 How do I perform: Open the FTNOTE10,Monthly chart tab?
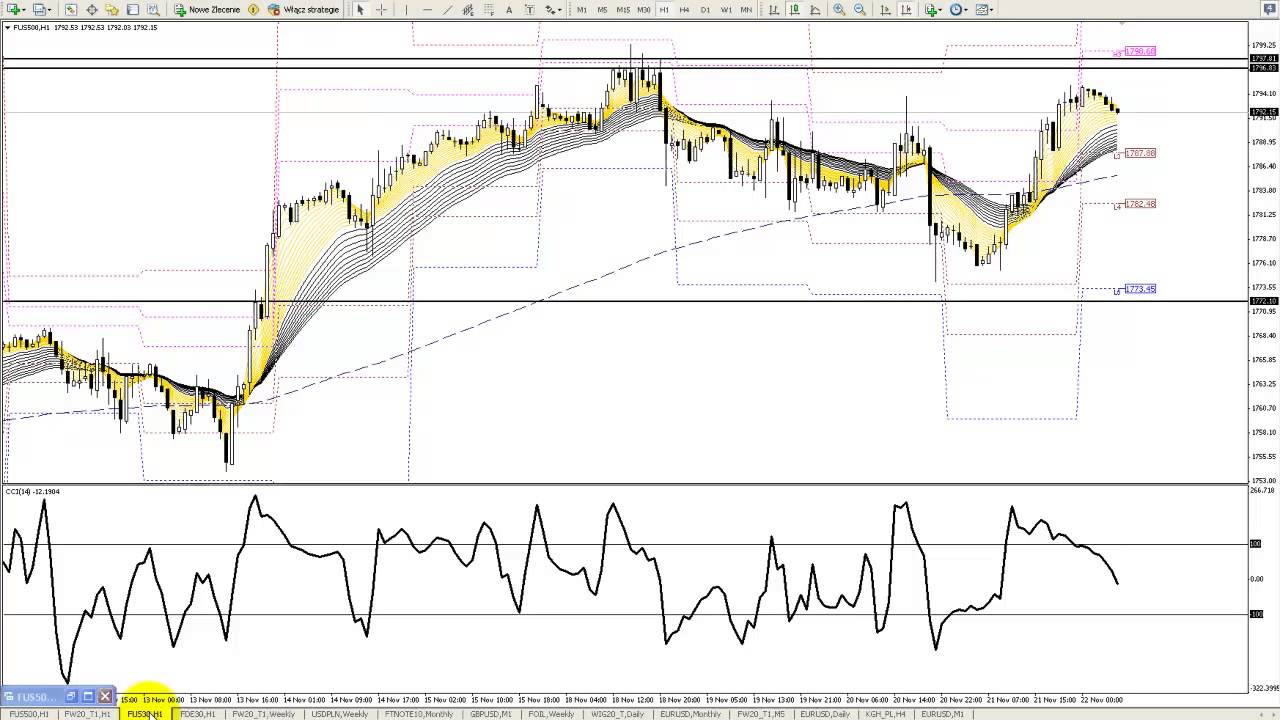coord(419,714)
